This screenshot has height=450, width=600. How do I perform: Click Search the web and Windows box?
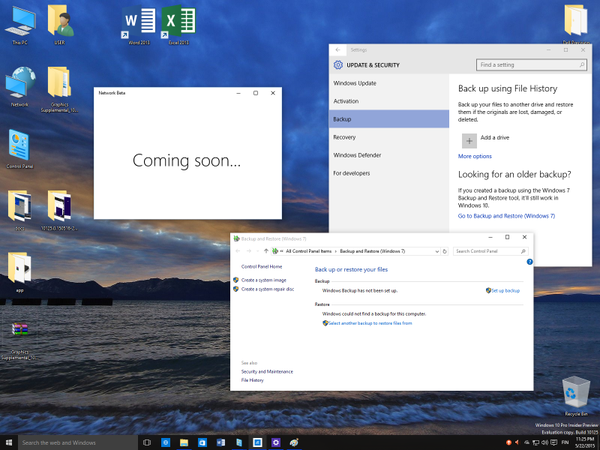78,443
